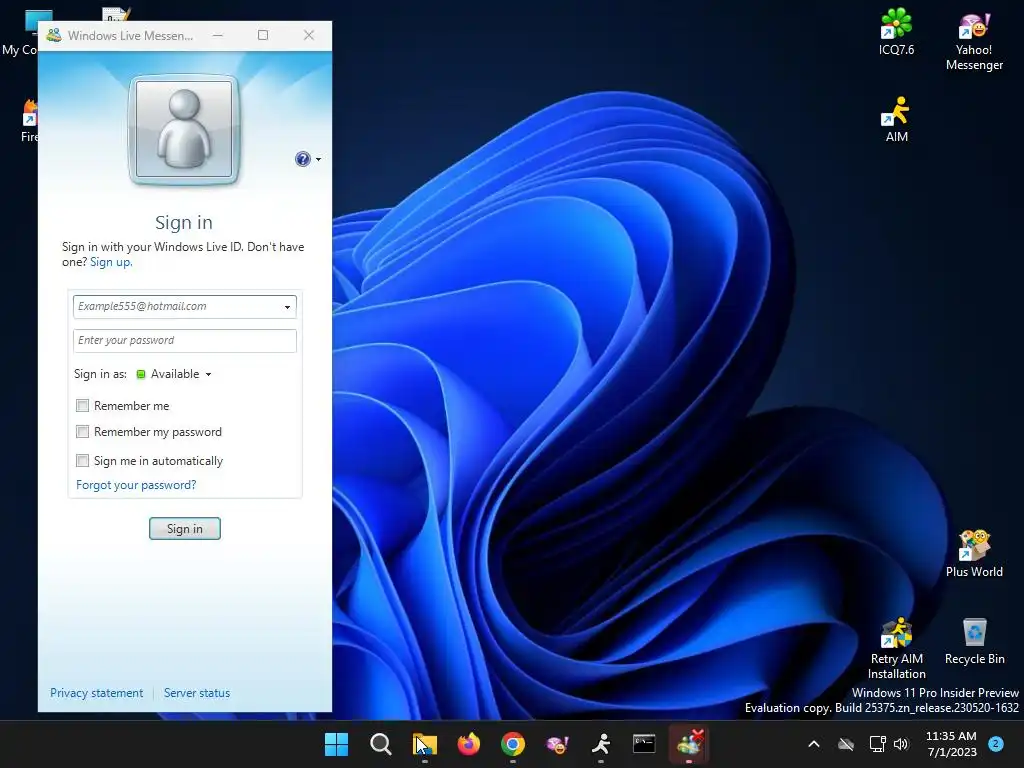Open File Explorer from the taskbar
The height and width of the screenshot is (768, 1024).
click(424, 744)
